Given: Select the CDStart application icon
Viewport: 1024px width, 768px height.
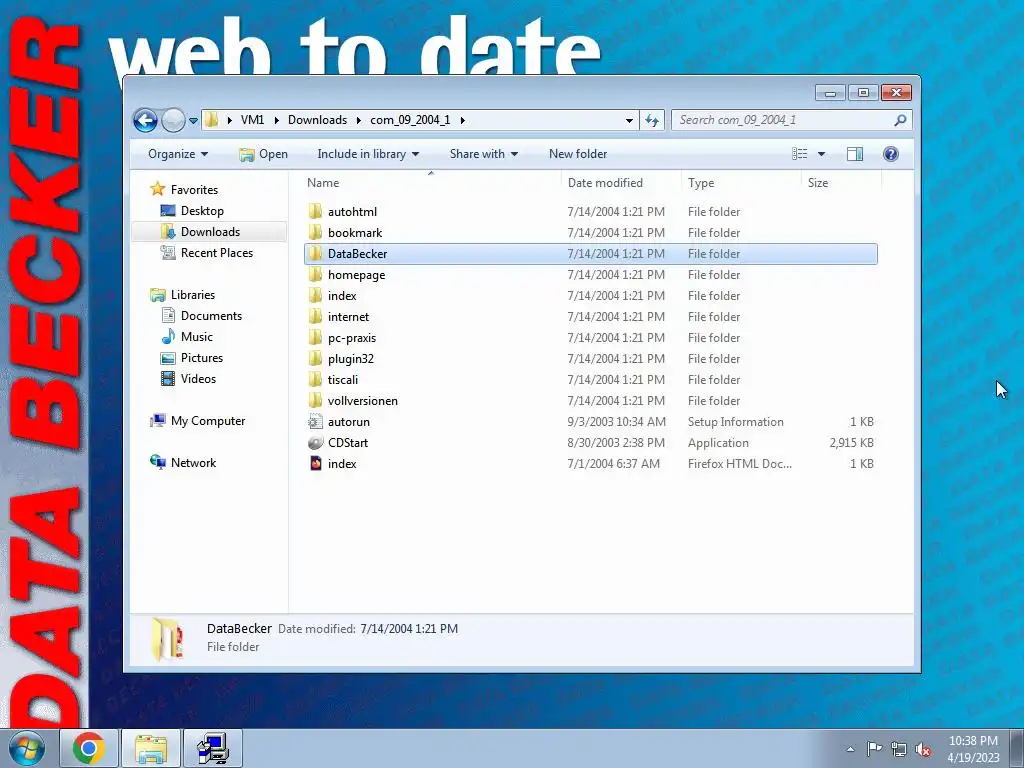Looking at the screenshot, I should [315, 442].
